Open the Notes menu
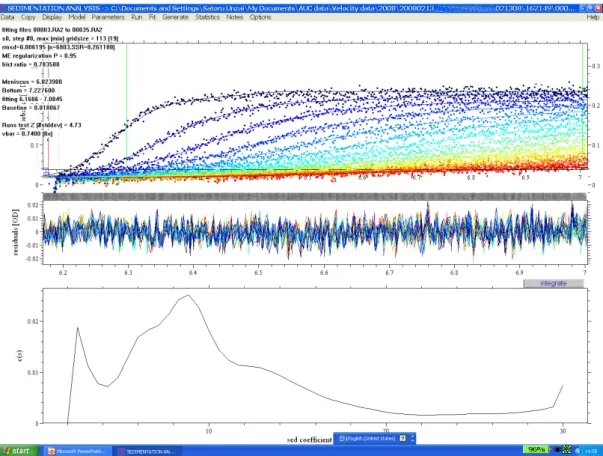Screen dimensions: 603x456 click(x=235, y=17)
